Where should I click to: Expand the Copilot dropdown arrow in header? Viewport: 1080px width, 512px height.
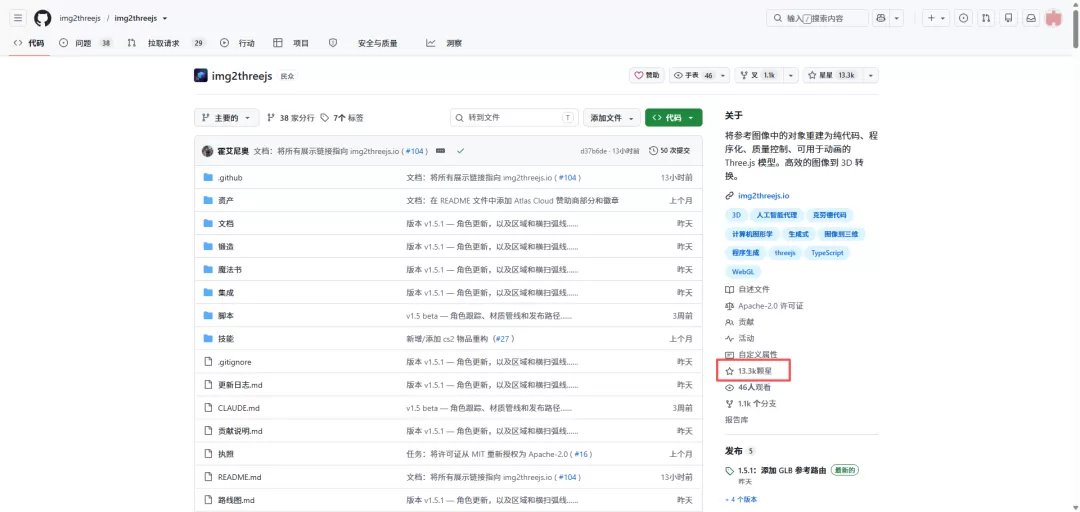pyautogui.click(x=897, y=19)
